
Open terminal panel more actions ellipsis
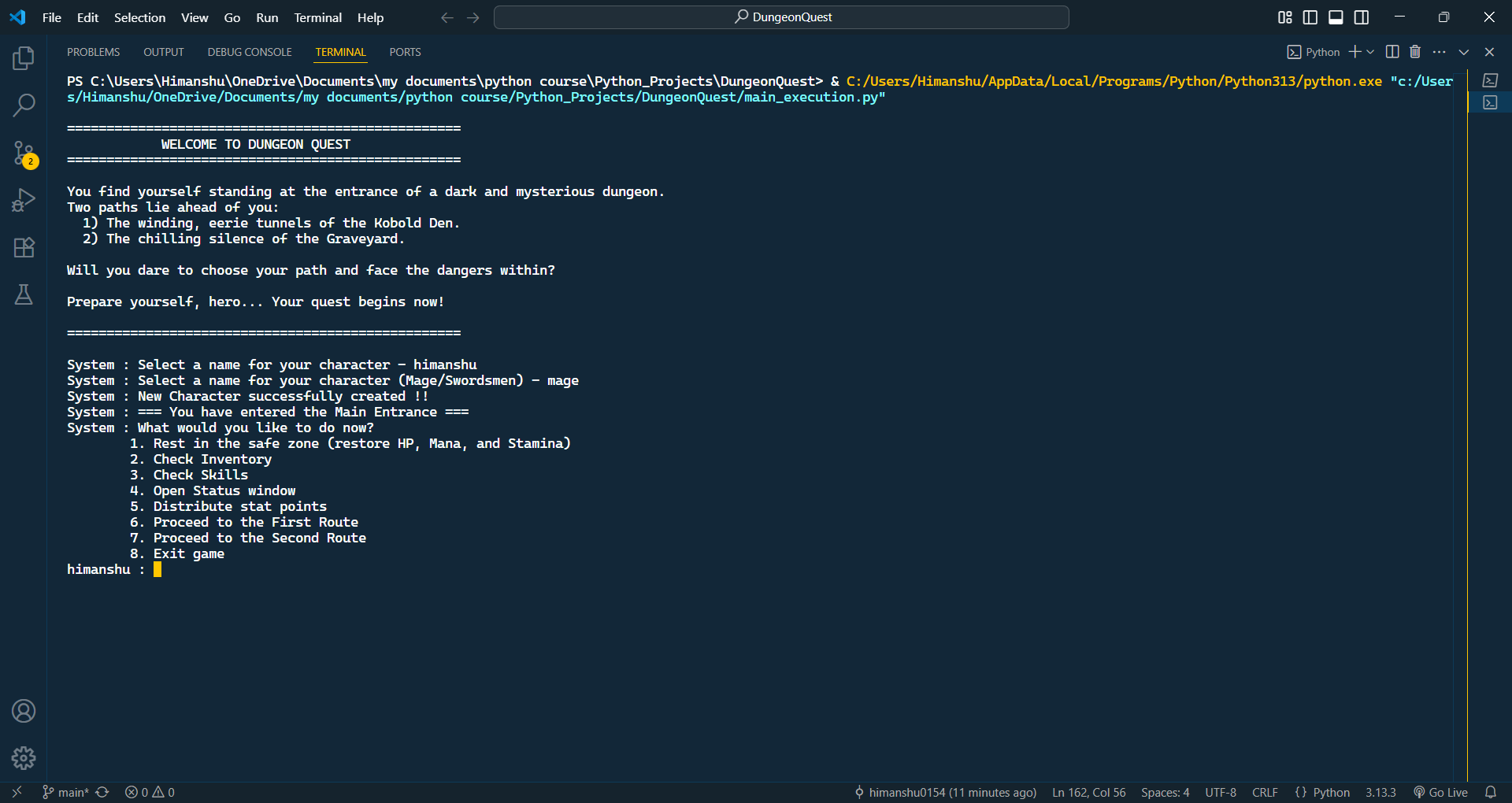tap(1440, 52)
